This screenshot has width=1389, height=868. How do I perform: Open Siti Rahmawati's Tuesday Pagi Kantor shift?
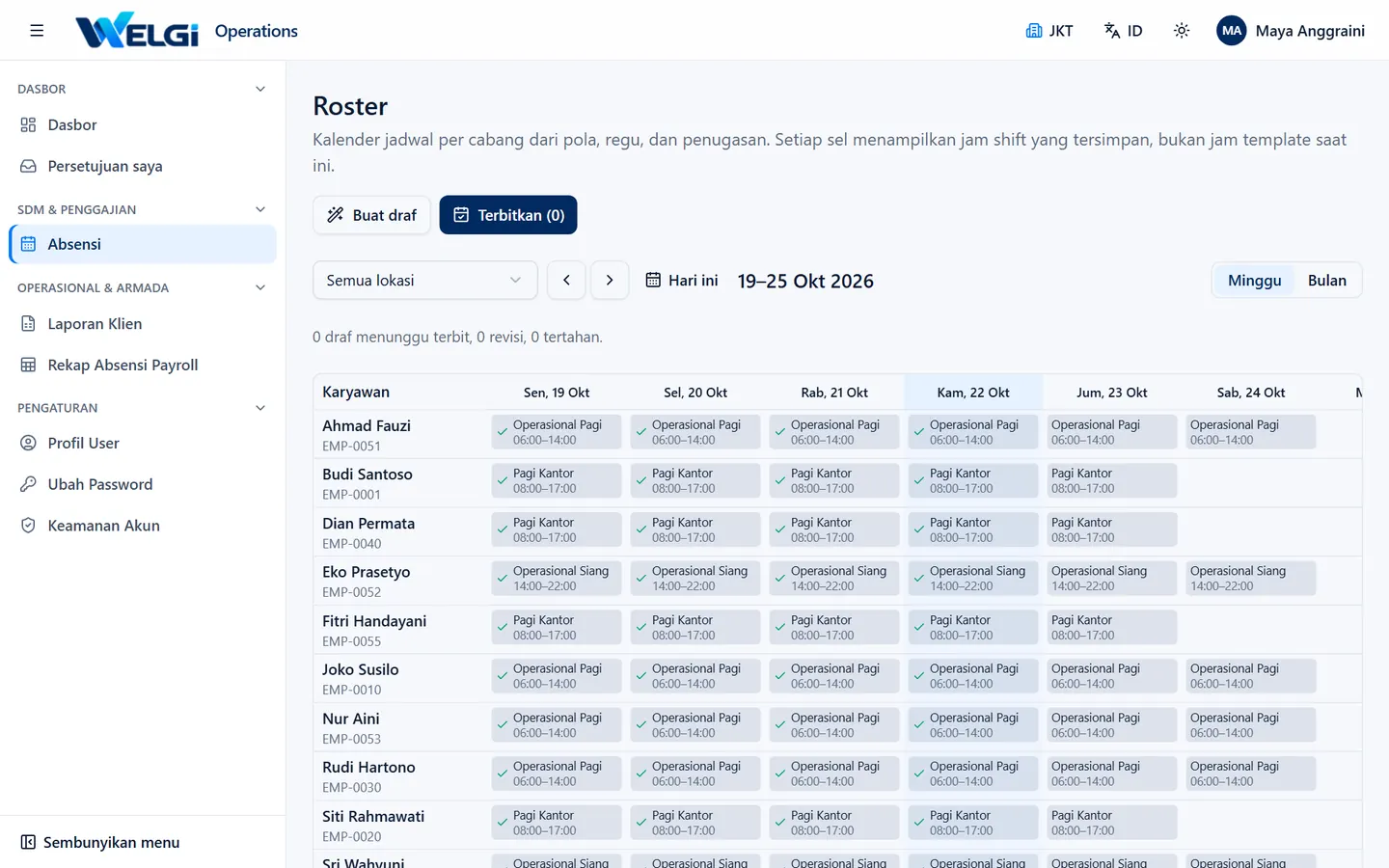(x=695, y=823)
